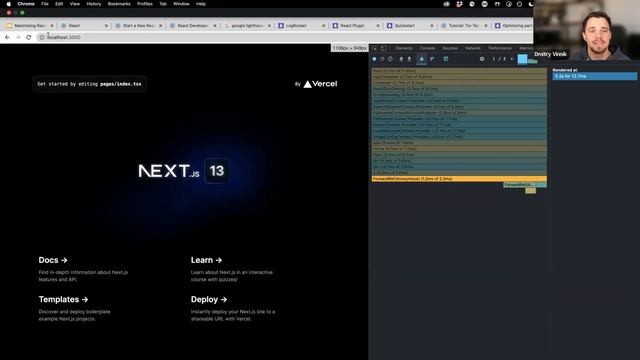
Task: Clear profiling data icon in Profiler
Action: pos(391,59)
